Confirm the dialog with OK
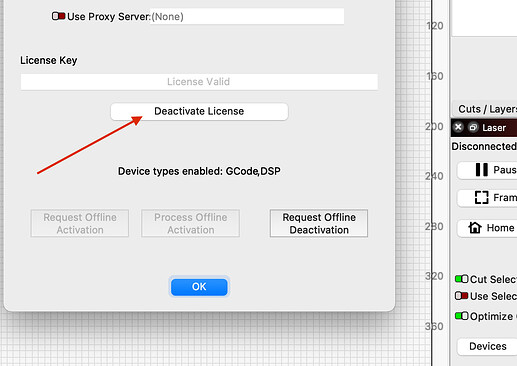This screenshot has width=517, height=366. pyautogui.click(x=199, y=287)
